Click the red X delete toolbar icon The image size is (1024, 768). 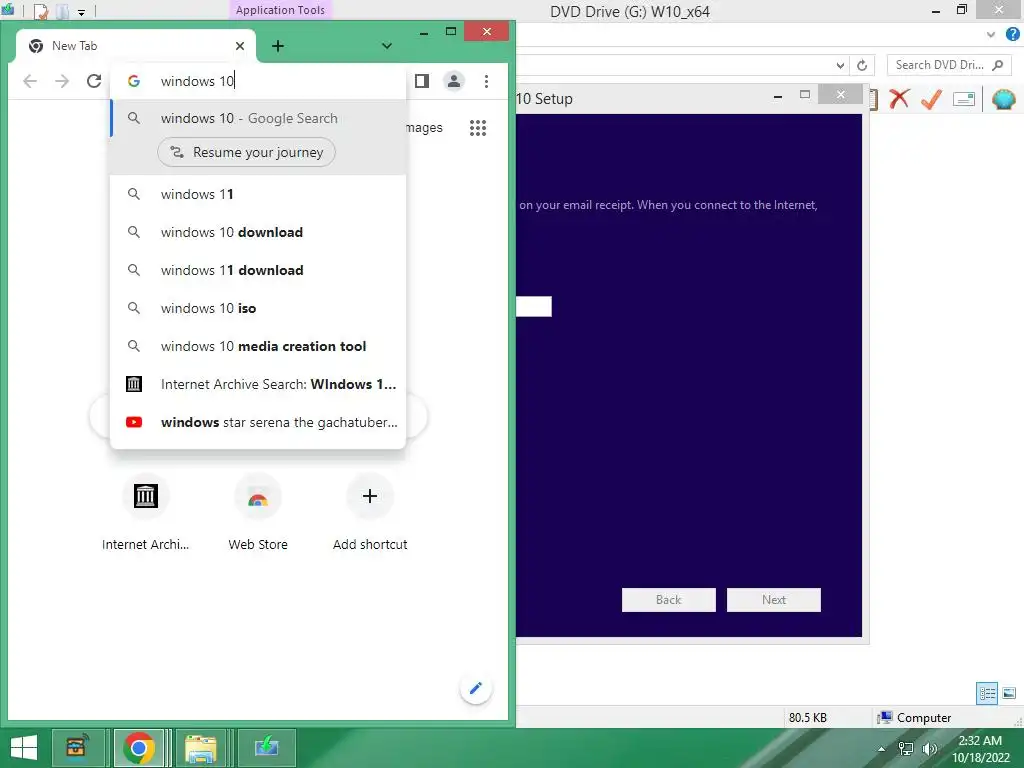pyautogui.click(x=899, y=99)
